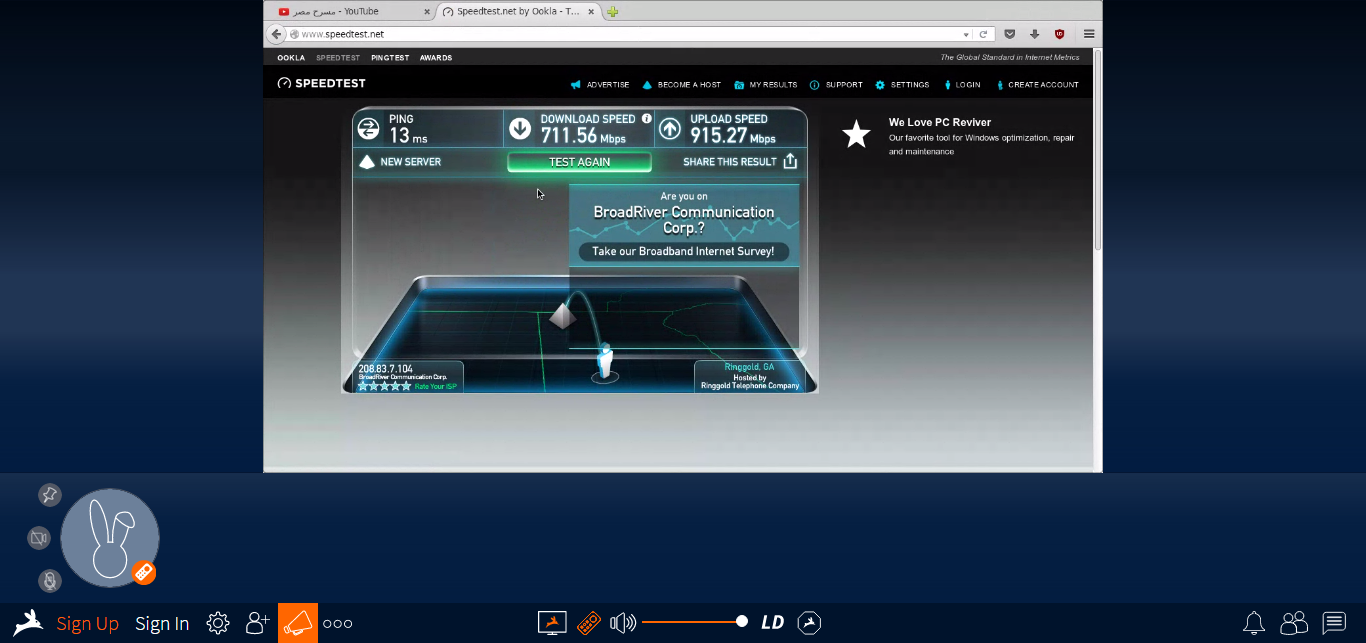The height and width of the screenshot is (643, 1366).
Task: Close the YouTube tab
Action: [427, 12]
